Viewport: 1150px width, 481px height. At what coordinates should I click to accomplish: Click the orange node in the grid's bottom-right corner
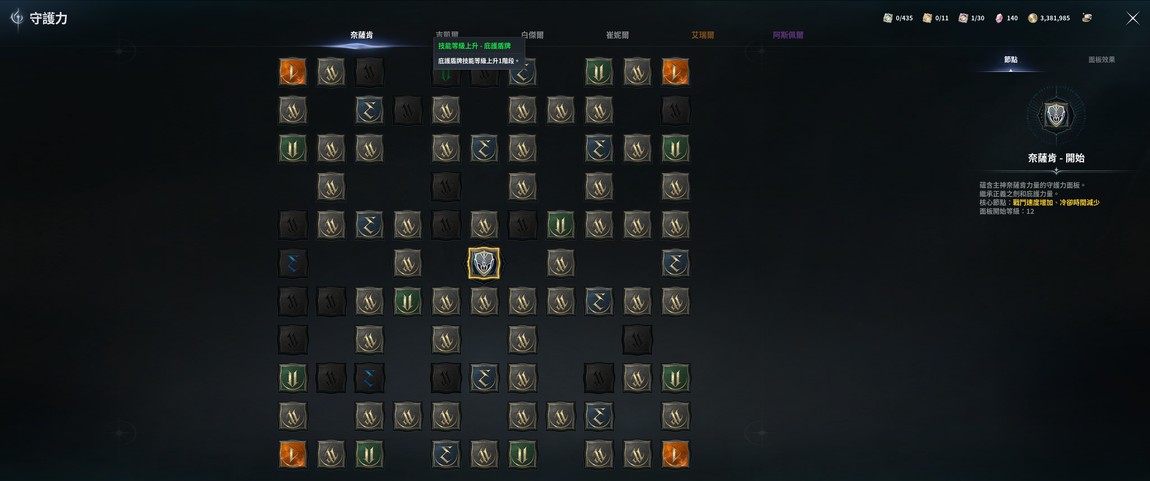[x=675, y=454]
